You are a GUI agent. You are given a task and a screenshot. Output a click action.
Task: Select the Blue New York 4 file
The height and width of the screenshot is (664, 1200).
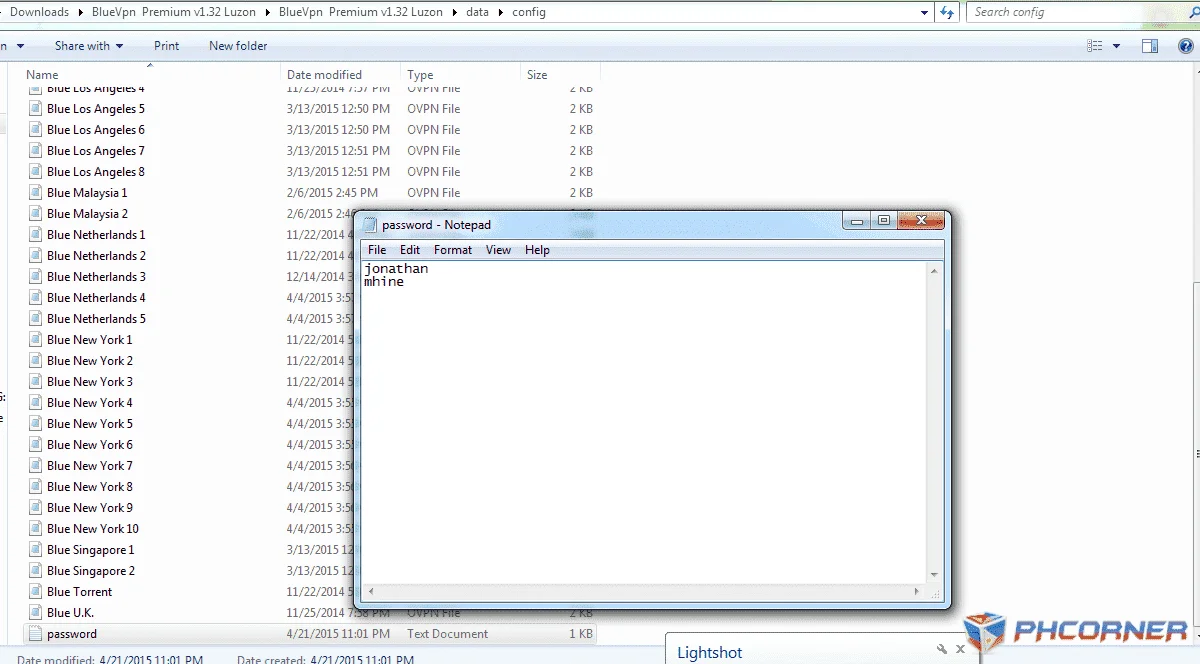89,403
